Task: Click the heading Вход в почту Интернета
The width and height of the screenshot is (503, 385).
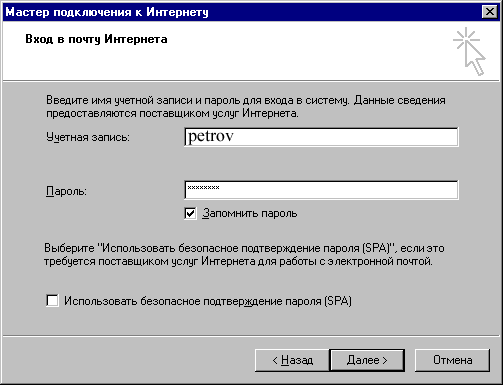Action: click(96, 39)
